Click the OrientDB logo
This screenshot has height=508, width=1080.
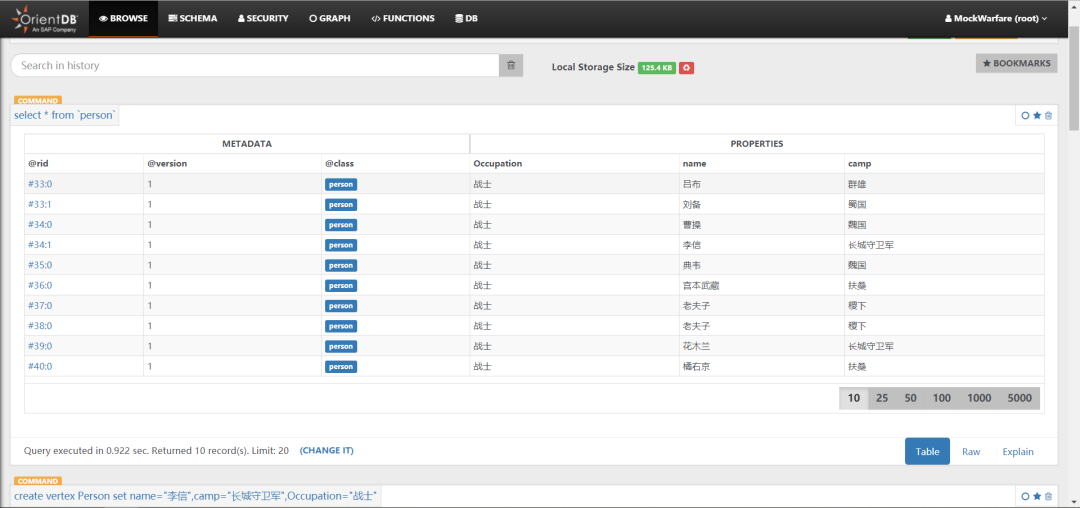(45, 19)
